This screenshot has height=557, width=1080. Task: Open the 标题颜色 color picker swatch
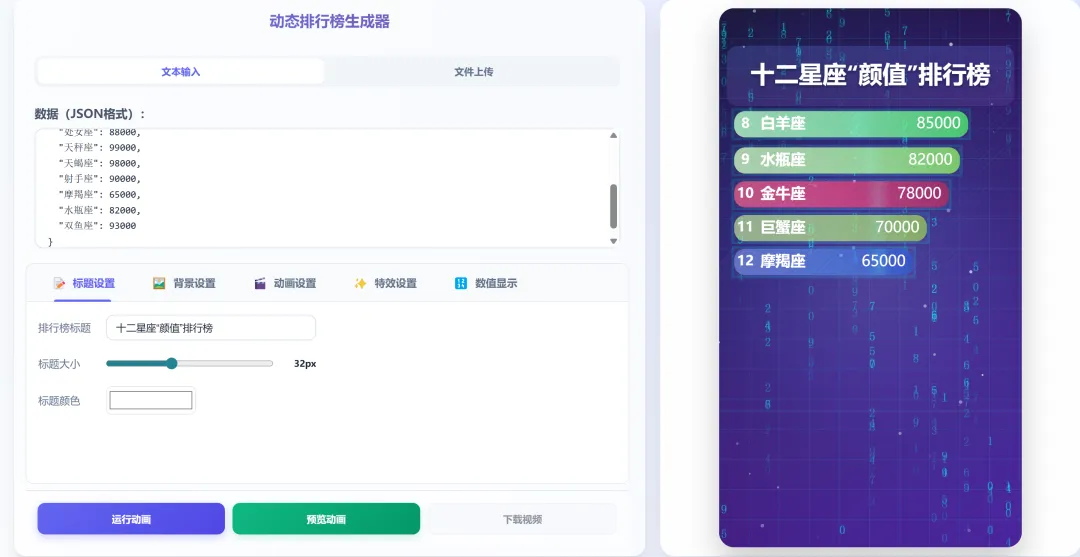(151, 400)
